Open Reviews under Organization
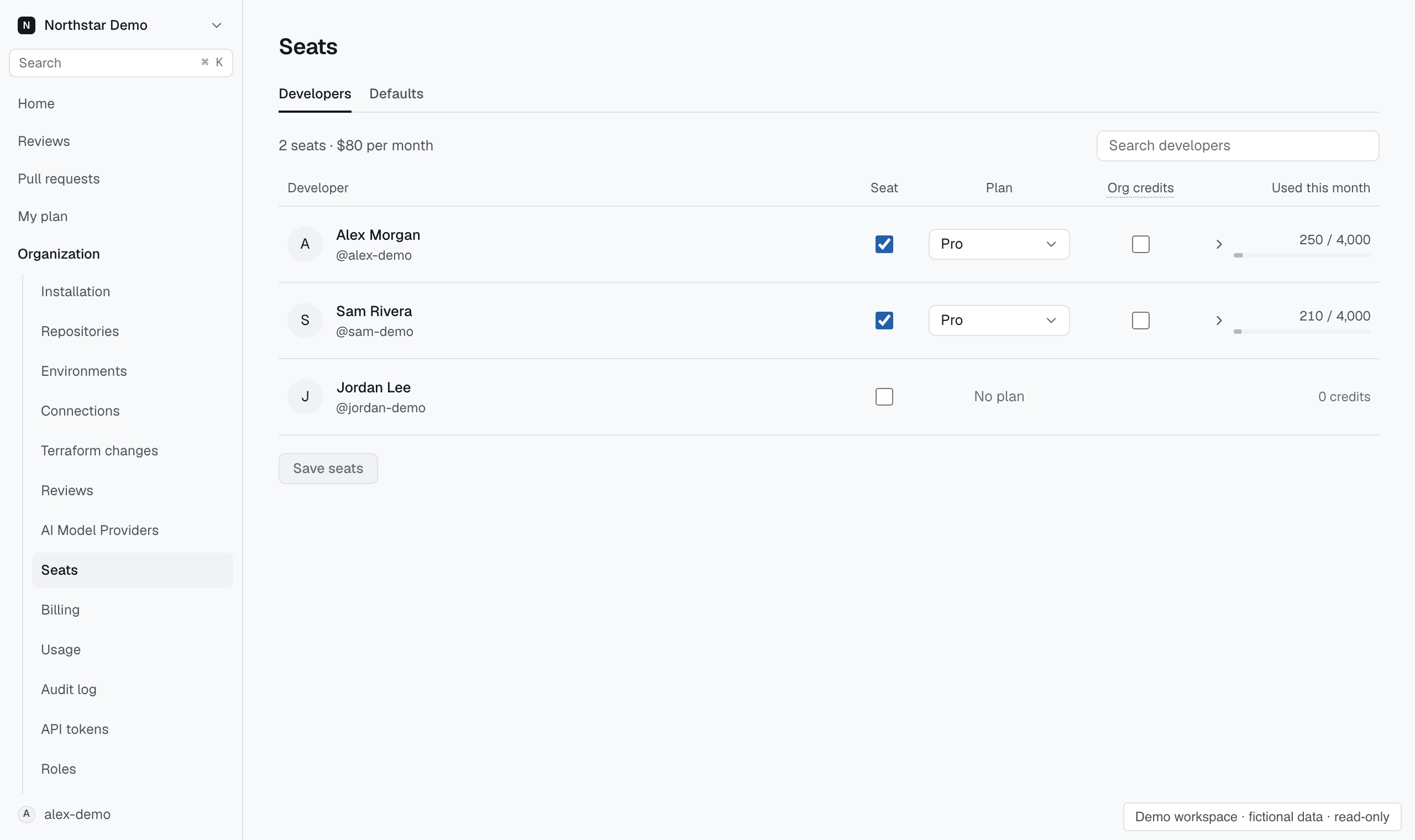Image resolution: width=1415 pixels, height=840 pixels. point(67,490)
